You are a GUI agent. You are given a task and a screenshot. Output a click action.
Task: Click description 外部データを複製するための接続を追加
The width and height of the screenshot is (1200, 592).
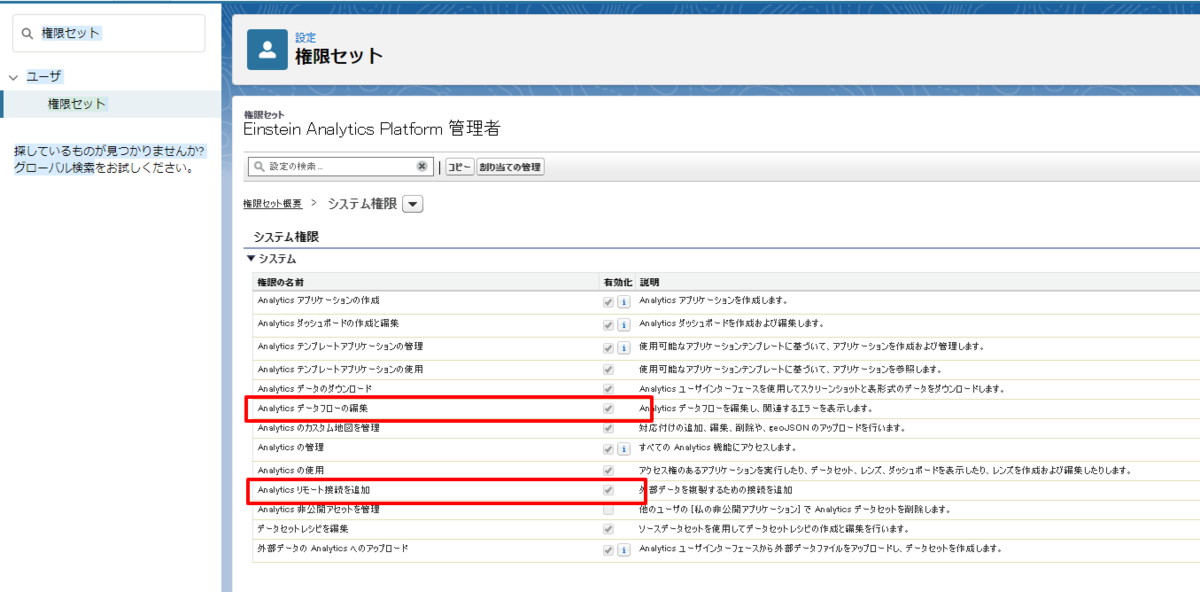point(716,490)
